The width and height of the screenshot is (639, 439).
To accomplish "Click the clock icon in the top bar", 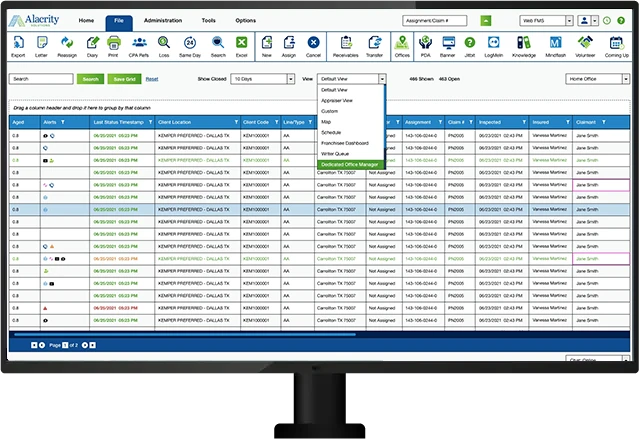I will (x=607, y=20).
